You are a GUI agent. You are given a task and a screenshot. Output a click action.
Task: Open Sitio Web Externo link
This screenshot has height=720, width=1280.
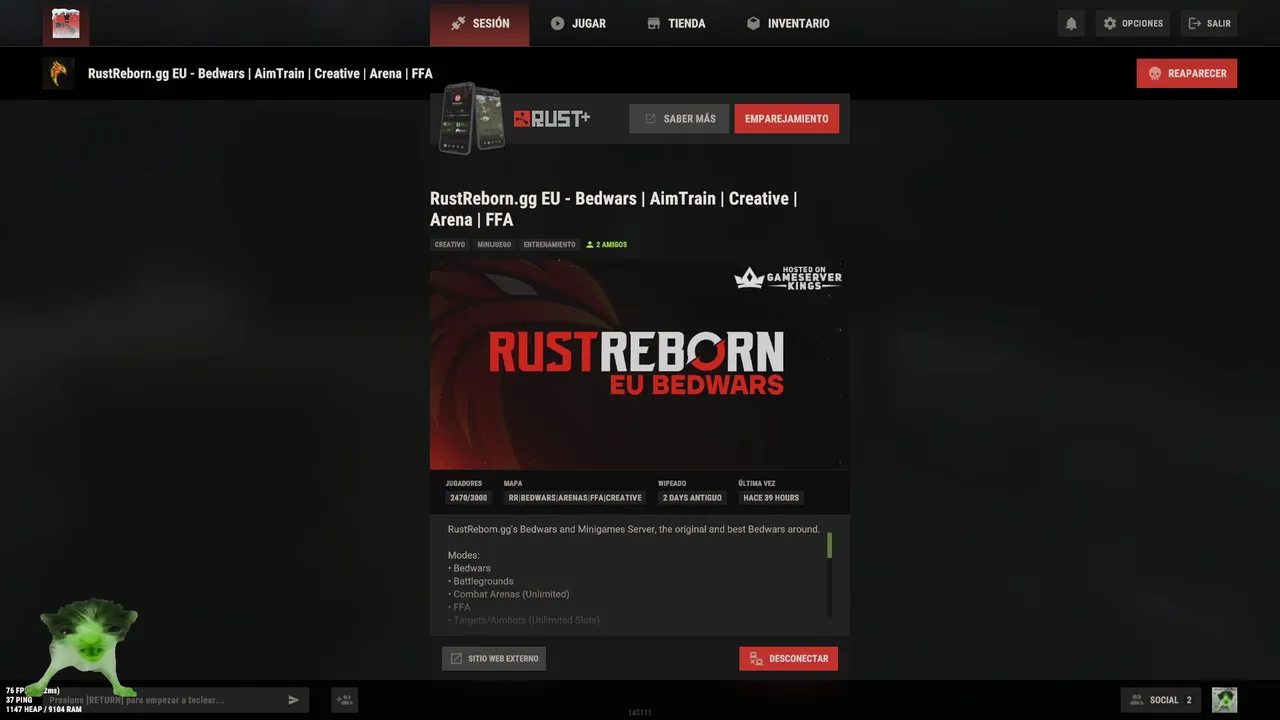(x=494, y=659)
